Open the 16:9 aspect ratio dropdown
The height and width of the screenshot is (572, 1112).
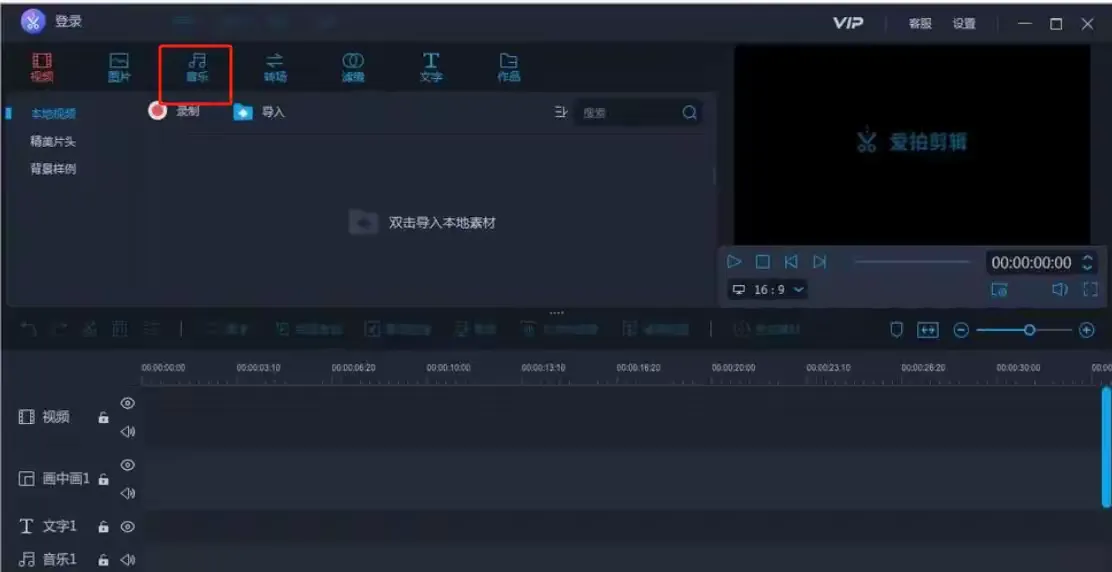(768, 289)
